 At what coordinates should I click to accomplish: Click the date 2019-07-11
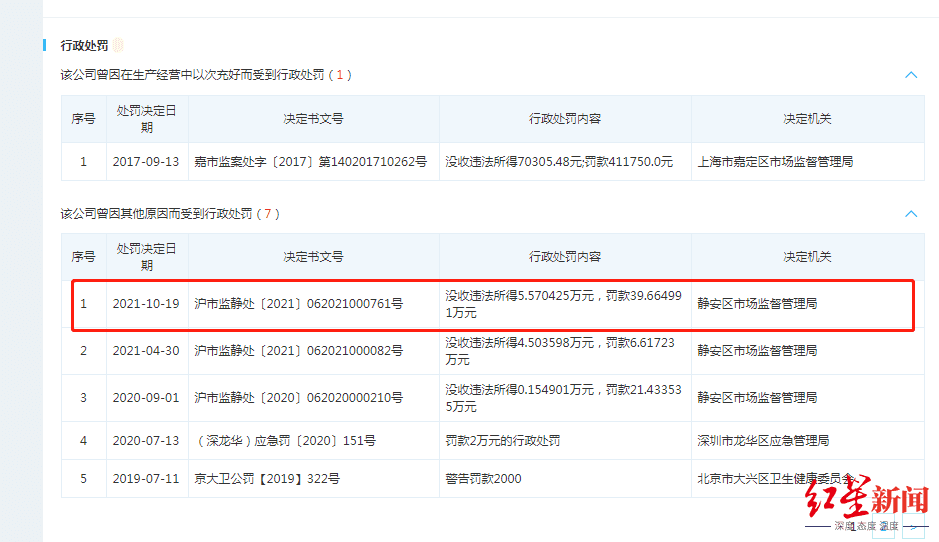pos(146,479)
